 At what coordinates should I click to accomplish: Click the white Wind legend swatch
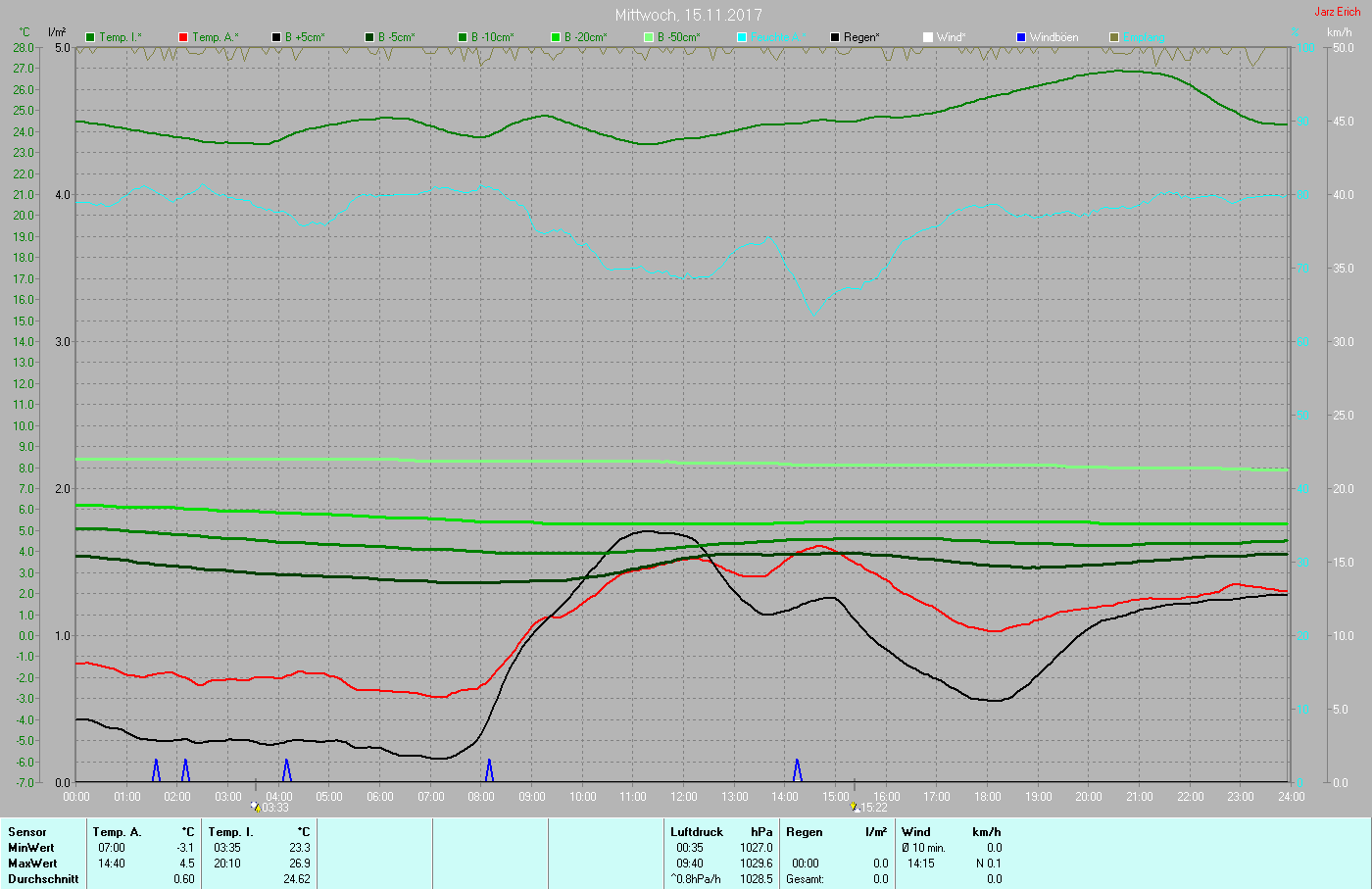coord(928,37)
